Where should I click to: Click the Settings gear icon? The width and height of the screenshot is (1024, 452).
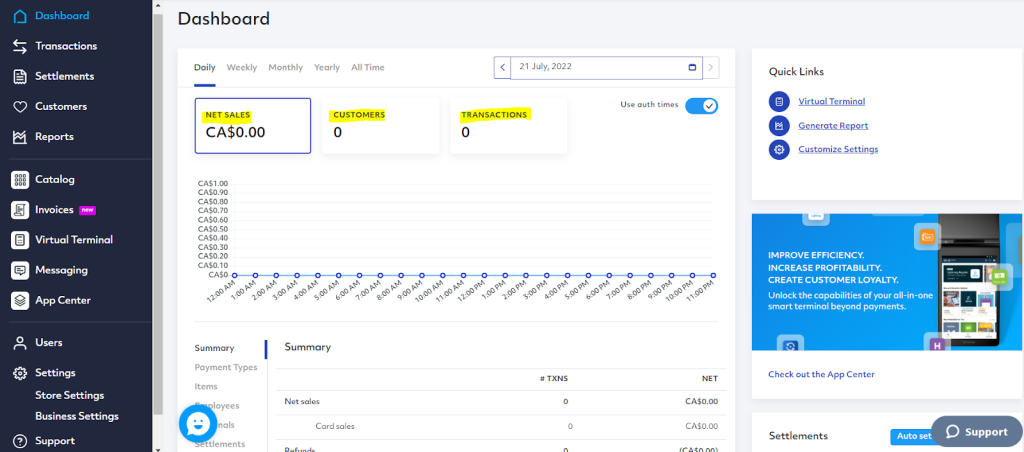click(x=20, y=373)
